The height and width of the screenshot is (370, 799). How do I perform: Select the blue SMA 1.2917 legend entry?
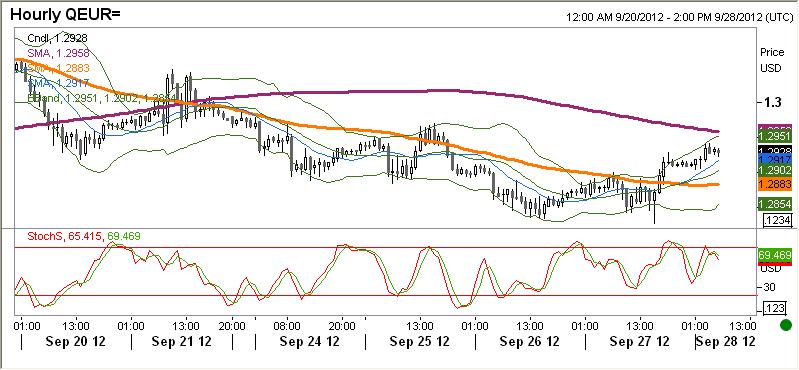coord(58,83)
